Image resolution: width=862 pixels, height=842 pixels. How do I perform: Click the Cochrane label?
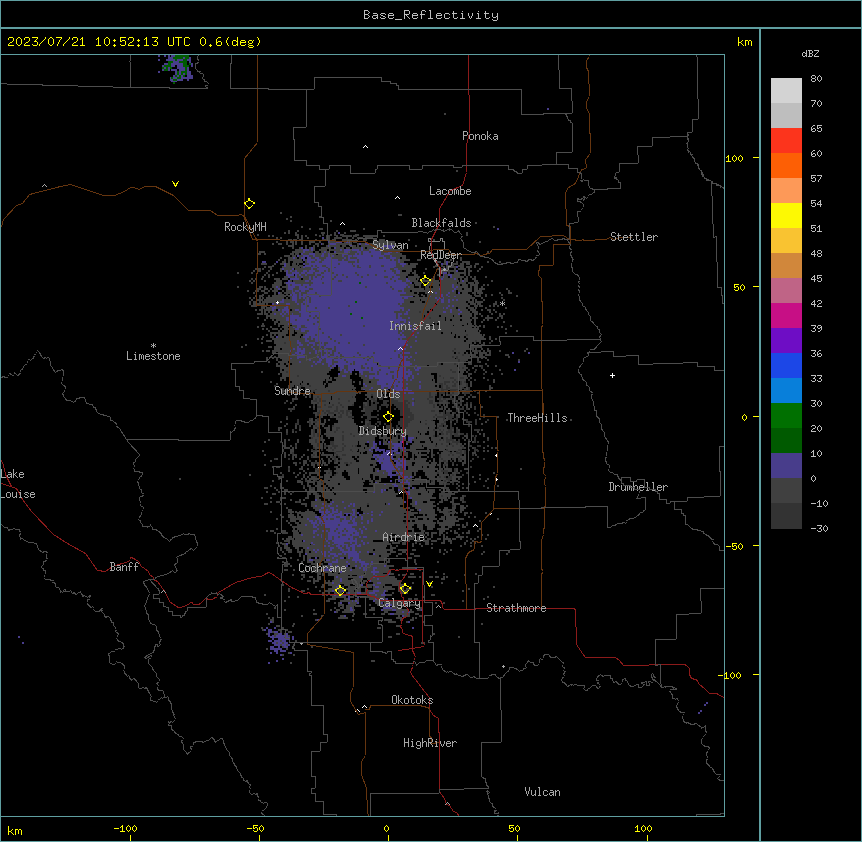point(322,568)
